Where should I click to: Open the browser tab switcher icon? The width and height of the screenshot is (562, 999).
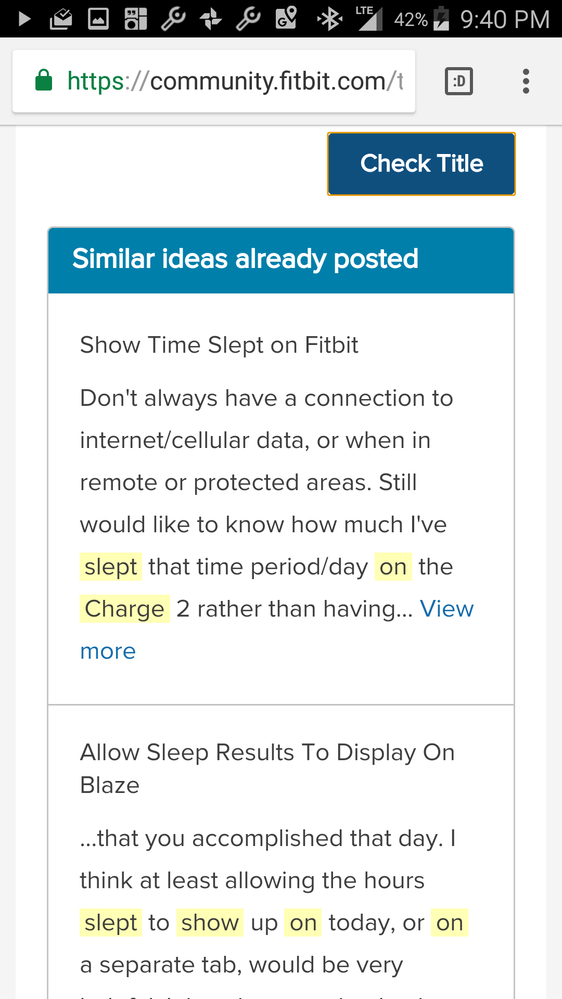(x=459, y=82)
